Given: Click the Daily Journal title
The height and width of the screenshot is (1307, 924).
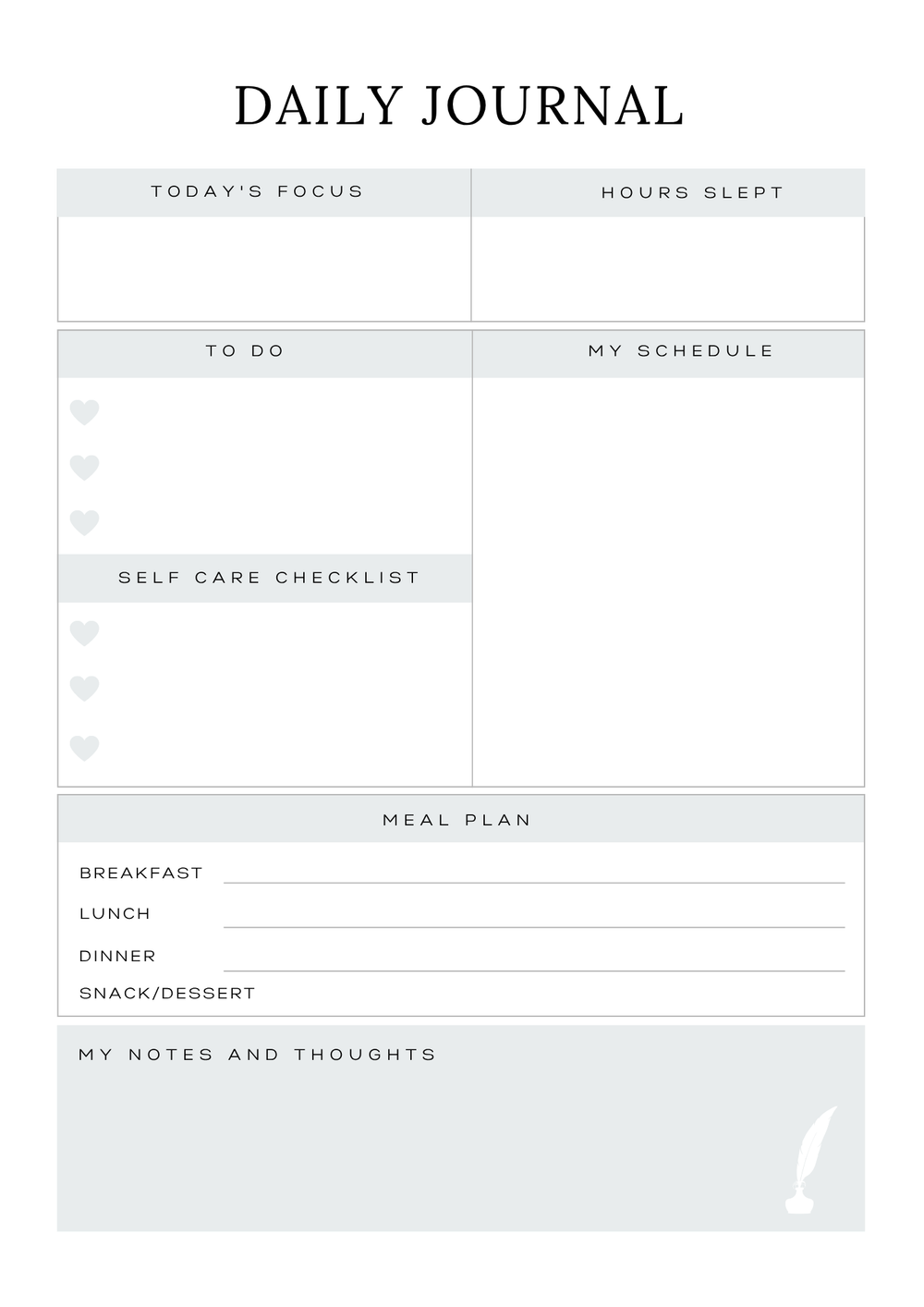Looking at the screenshot, I should [459, 105].
